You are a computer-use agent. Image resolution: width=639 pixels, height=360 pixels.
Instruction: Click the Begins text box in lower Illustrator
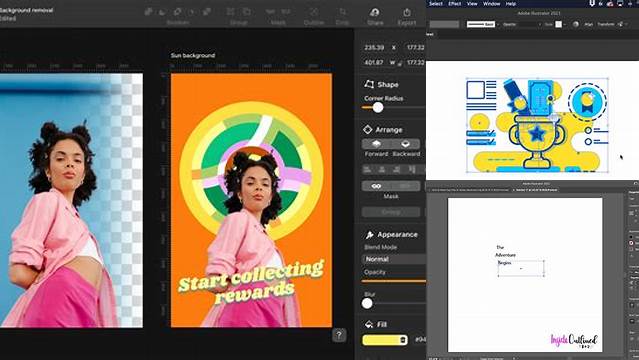521,268
